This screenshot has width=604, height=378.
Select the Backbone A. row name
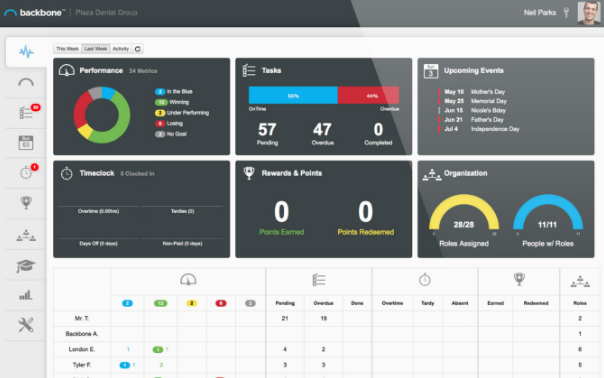click(82, 334)
